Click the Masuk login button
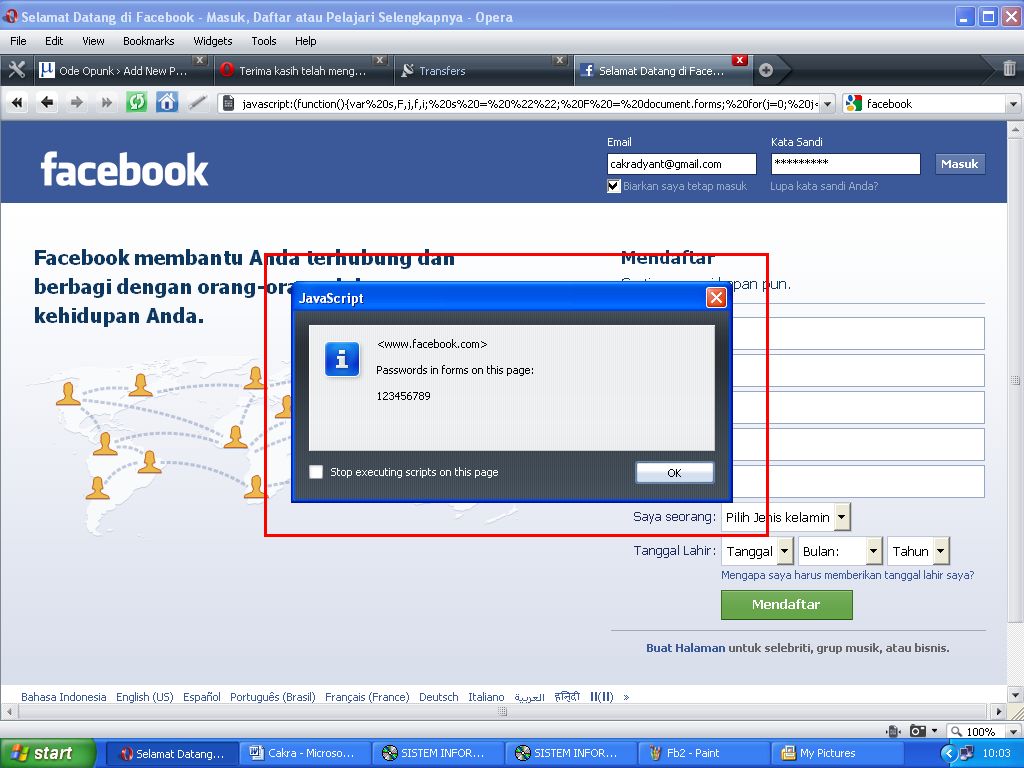 [x=959, y=164]
